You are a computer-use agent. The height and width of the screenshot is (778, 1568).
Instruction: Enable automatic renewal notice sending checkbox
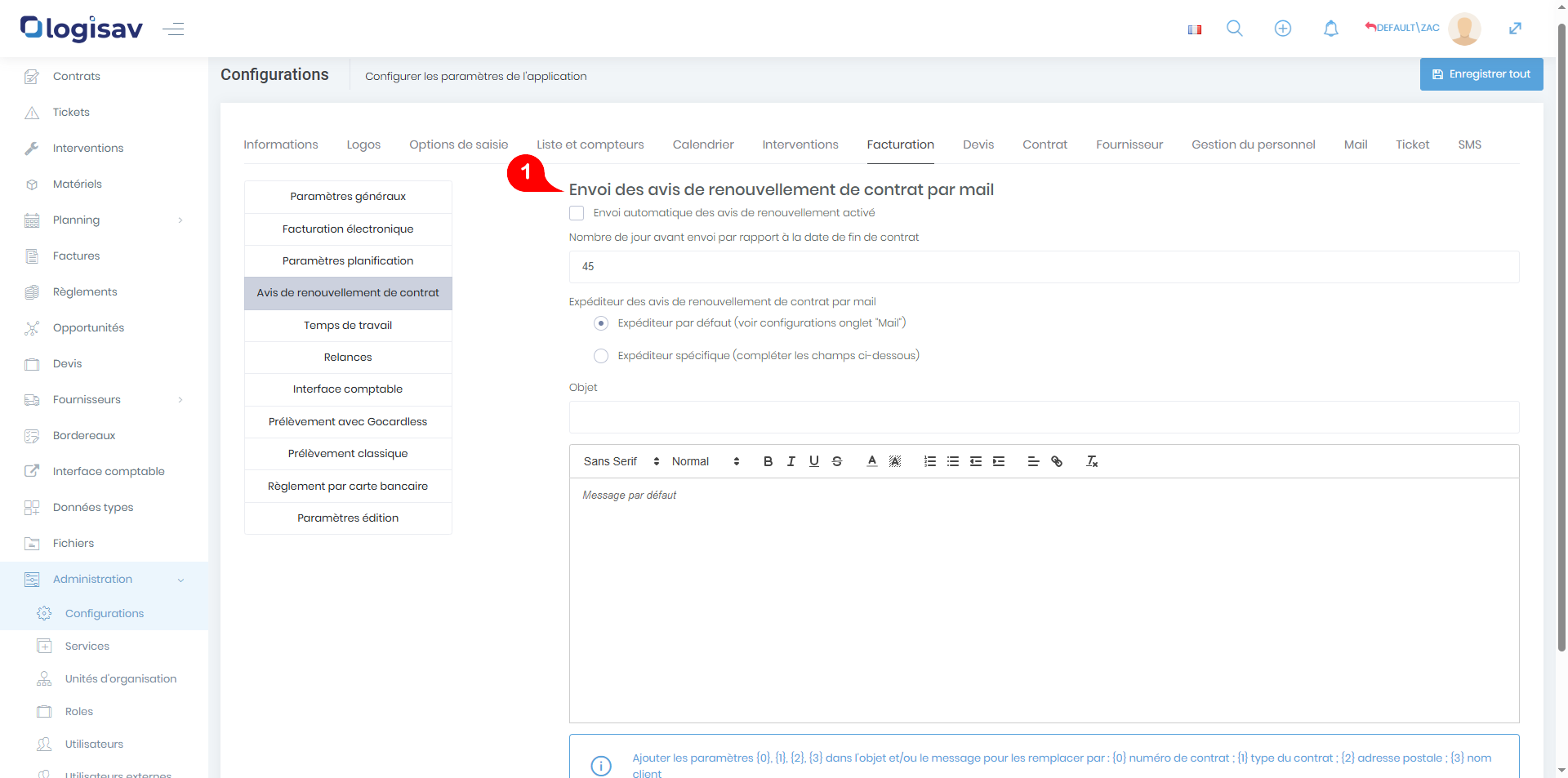(577, 213)
